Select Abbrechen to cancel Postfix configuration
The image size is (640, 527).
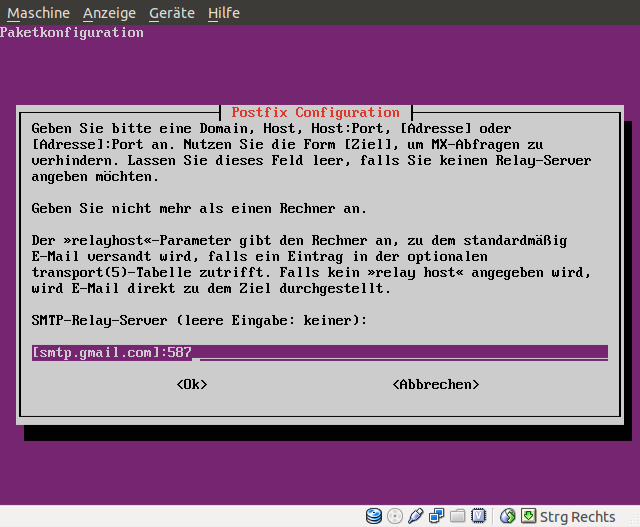(x=436, y=385)
